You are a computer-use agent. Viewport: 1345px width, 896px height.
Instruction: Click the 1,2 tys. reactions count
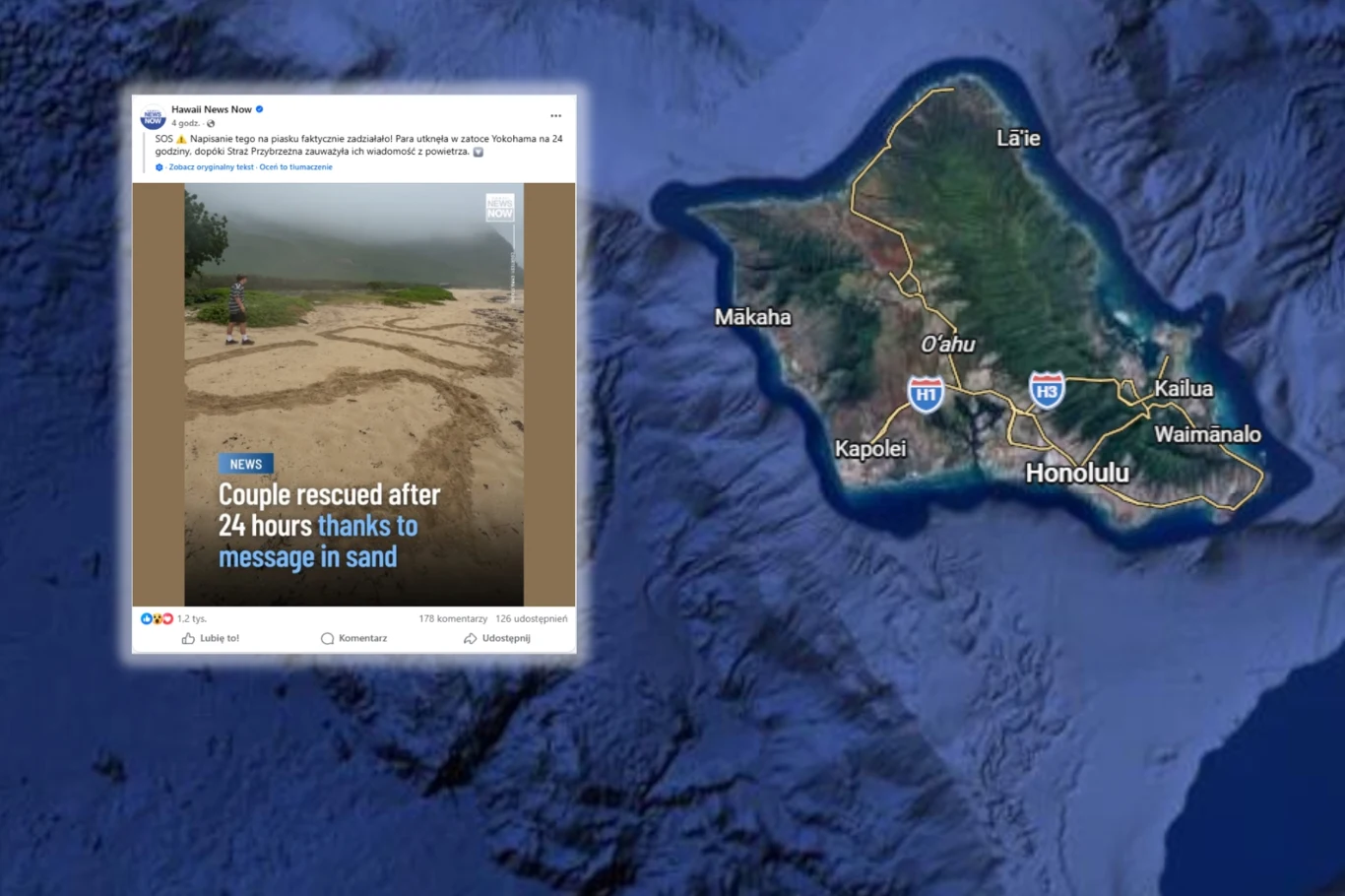192,619
